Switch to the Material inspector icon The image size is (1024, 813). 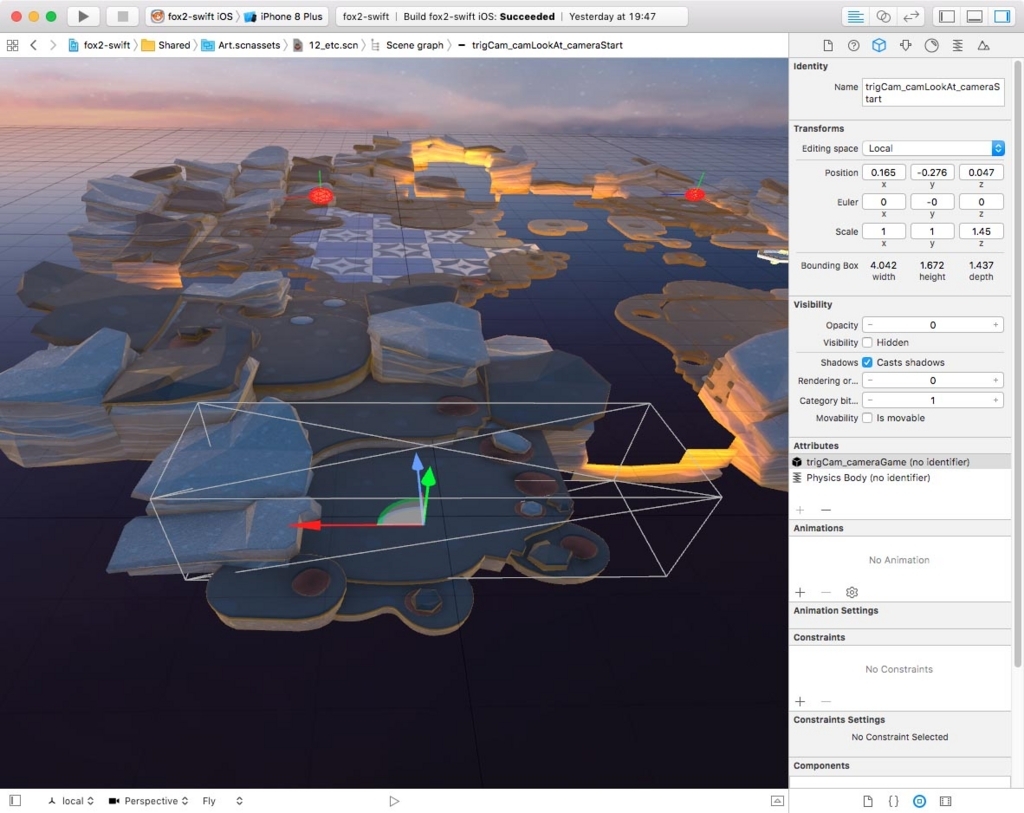tap(932, 45)
